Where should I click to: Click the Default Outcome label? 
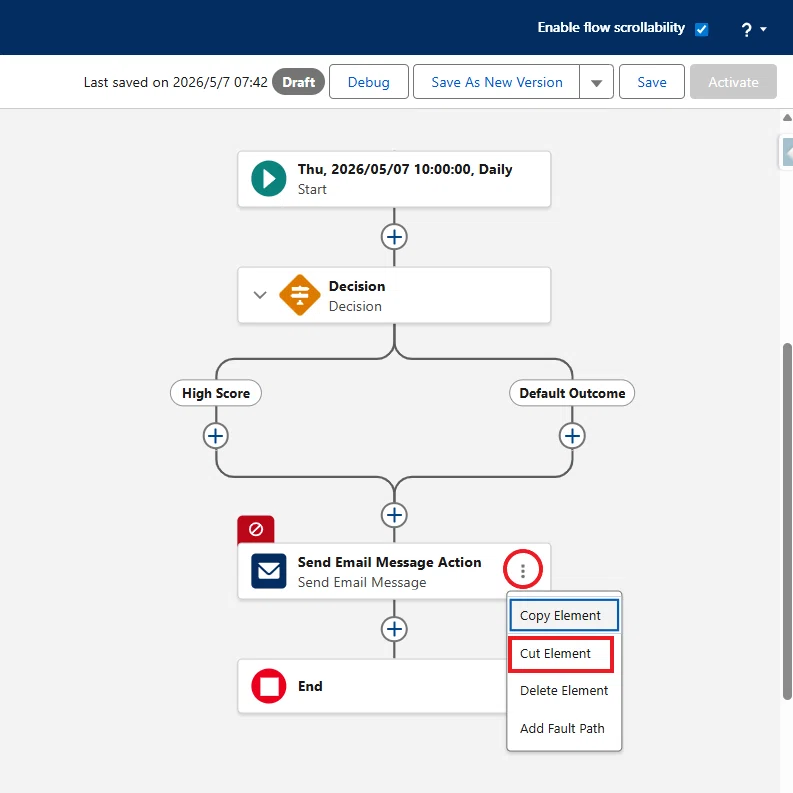pos(572,393)
